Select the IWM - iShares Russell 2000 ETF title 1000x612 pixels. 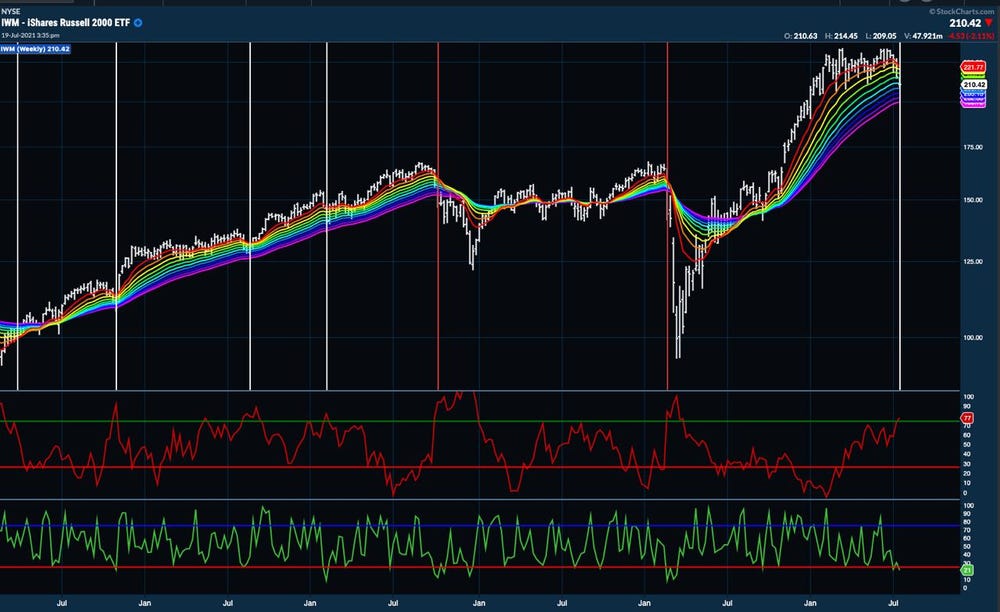click(66, 22)
